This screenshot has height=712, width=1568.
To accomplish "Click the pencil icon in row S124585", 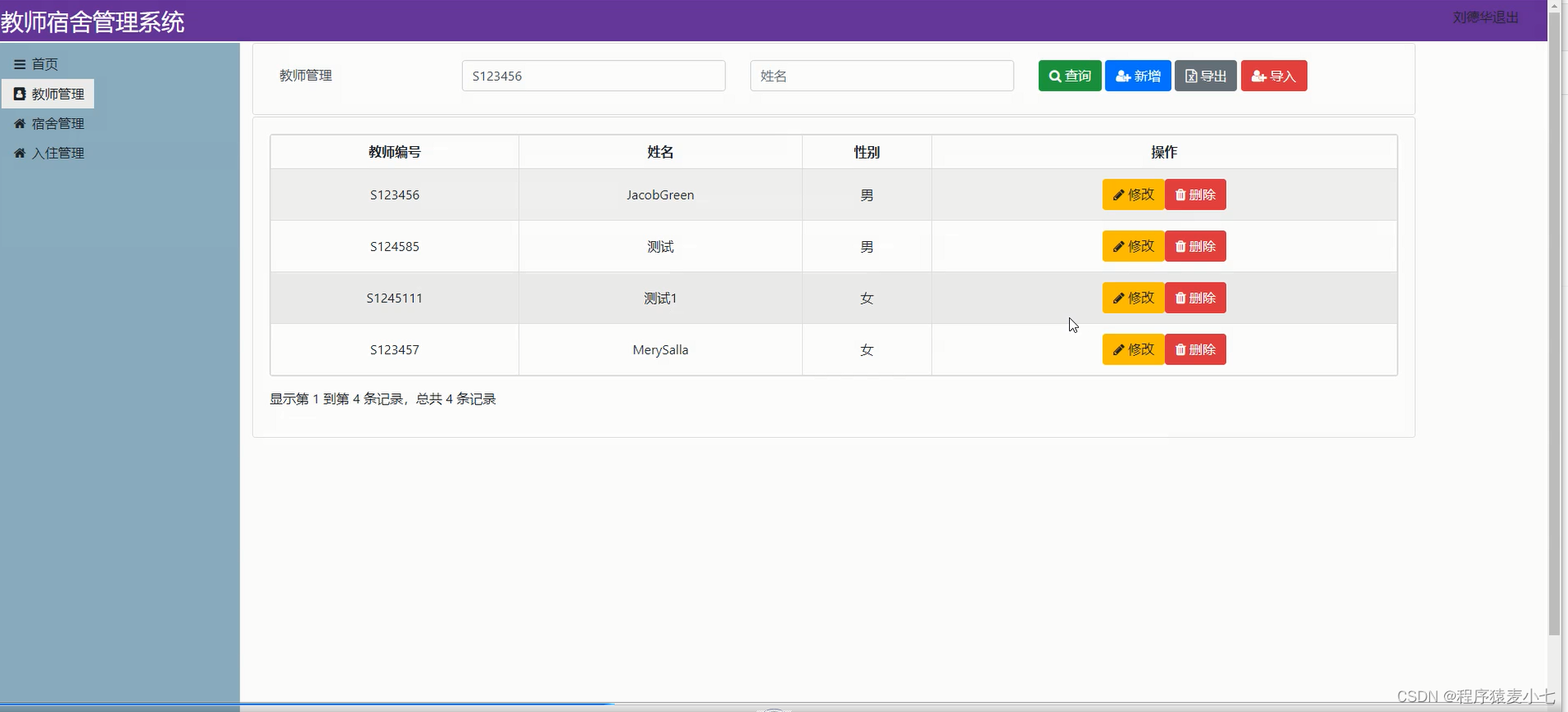I will [x=1119, y=246].
